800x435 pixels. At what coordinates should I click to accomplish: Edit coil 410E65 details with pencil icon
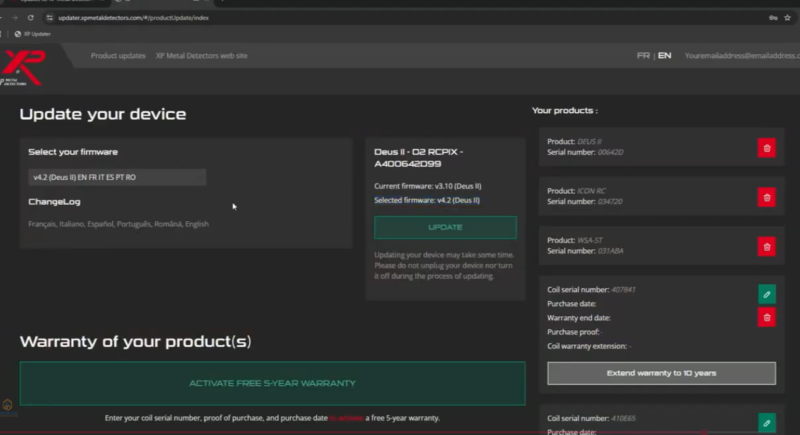tap(766, 423)
